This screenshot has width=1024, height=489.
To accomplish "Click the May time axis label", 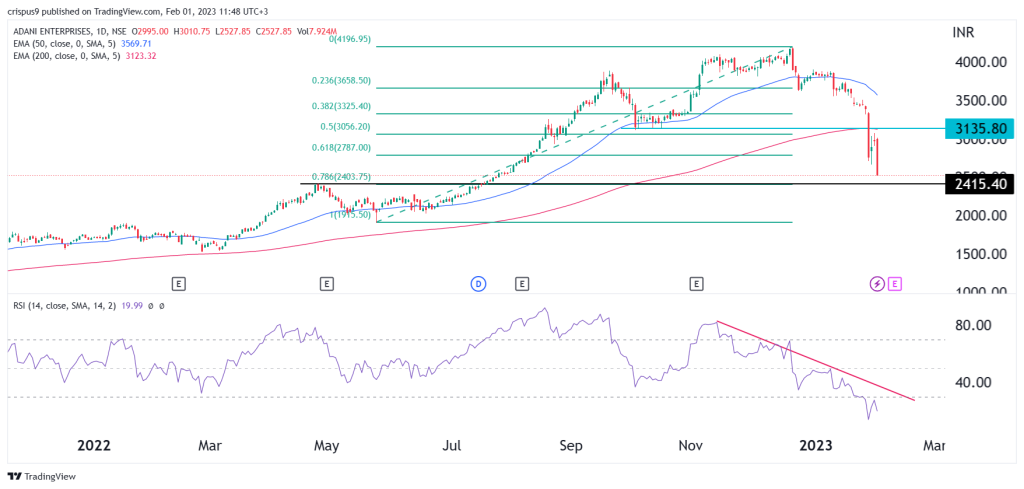I will pos(327,446).
